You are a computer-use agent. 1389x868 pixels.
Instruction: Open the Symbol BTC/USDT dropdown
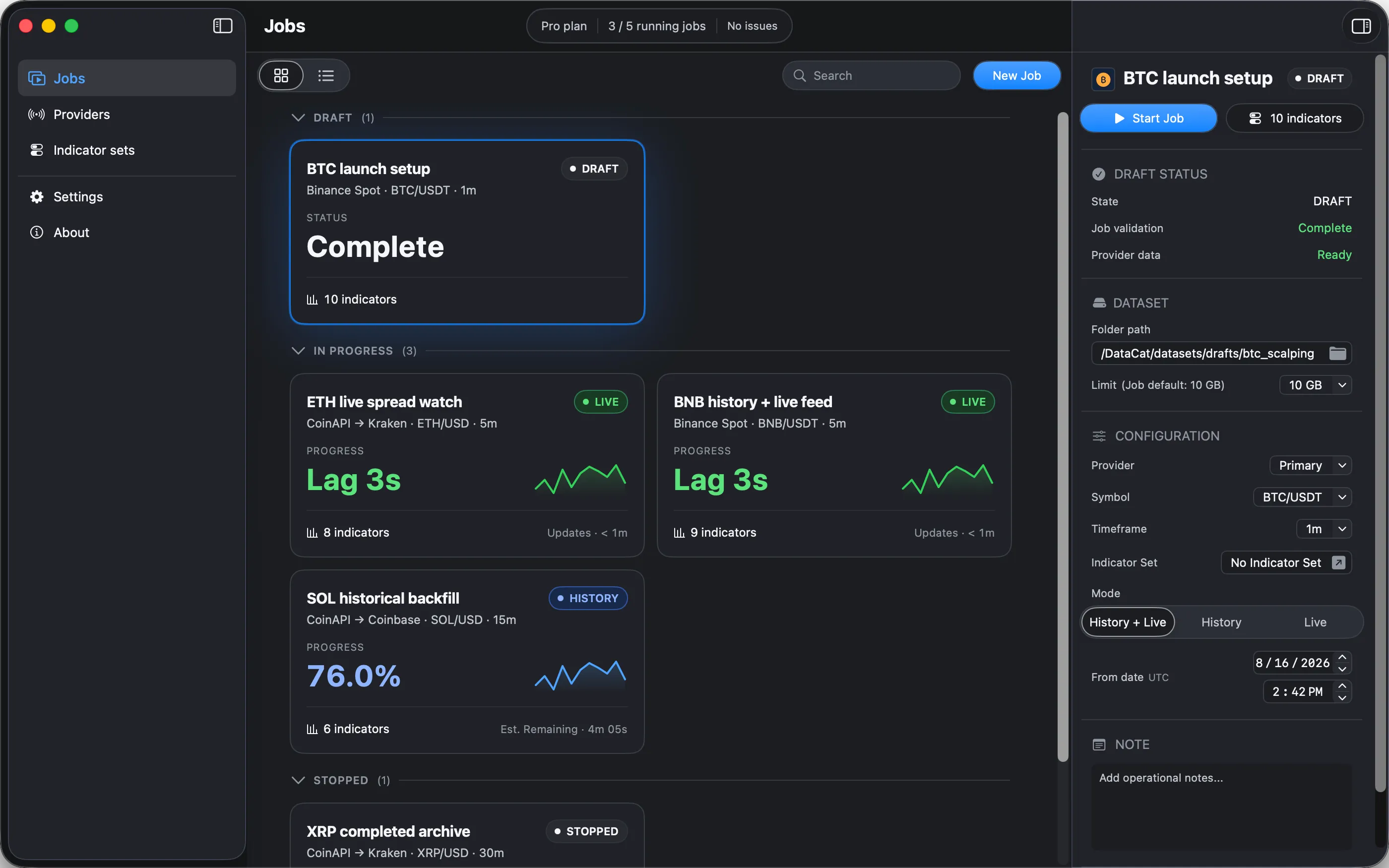pyautogui.click(x=1302, y=497)
